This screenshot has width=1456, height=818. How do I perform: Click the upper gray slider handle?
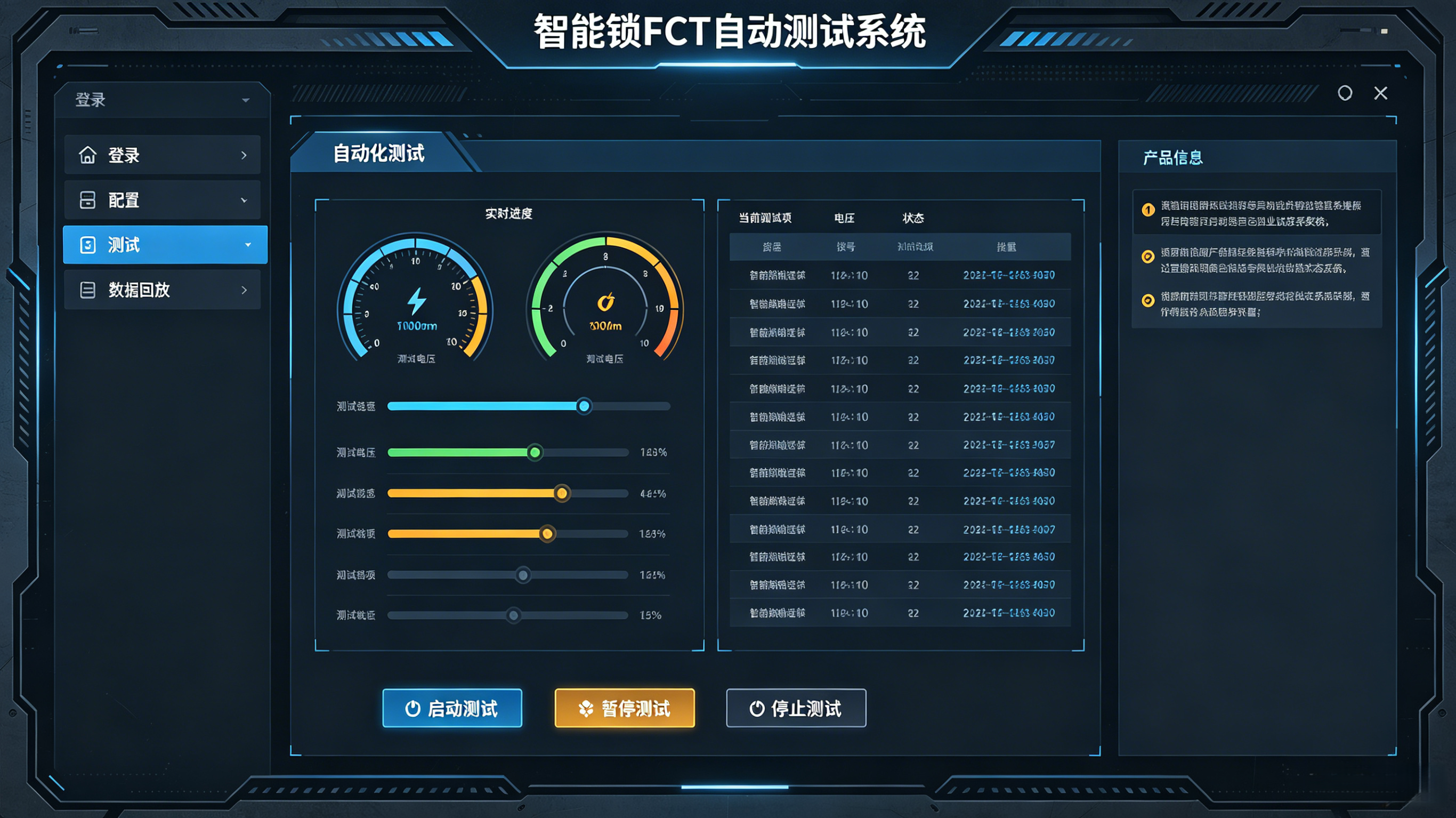(523, 576)
